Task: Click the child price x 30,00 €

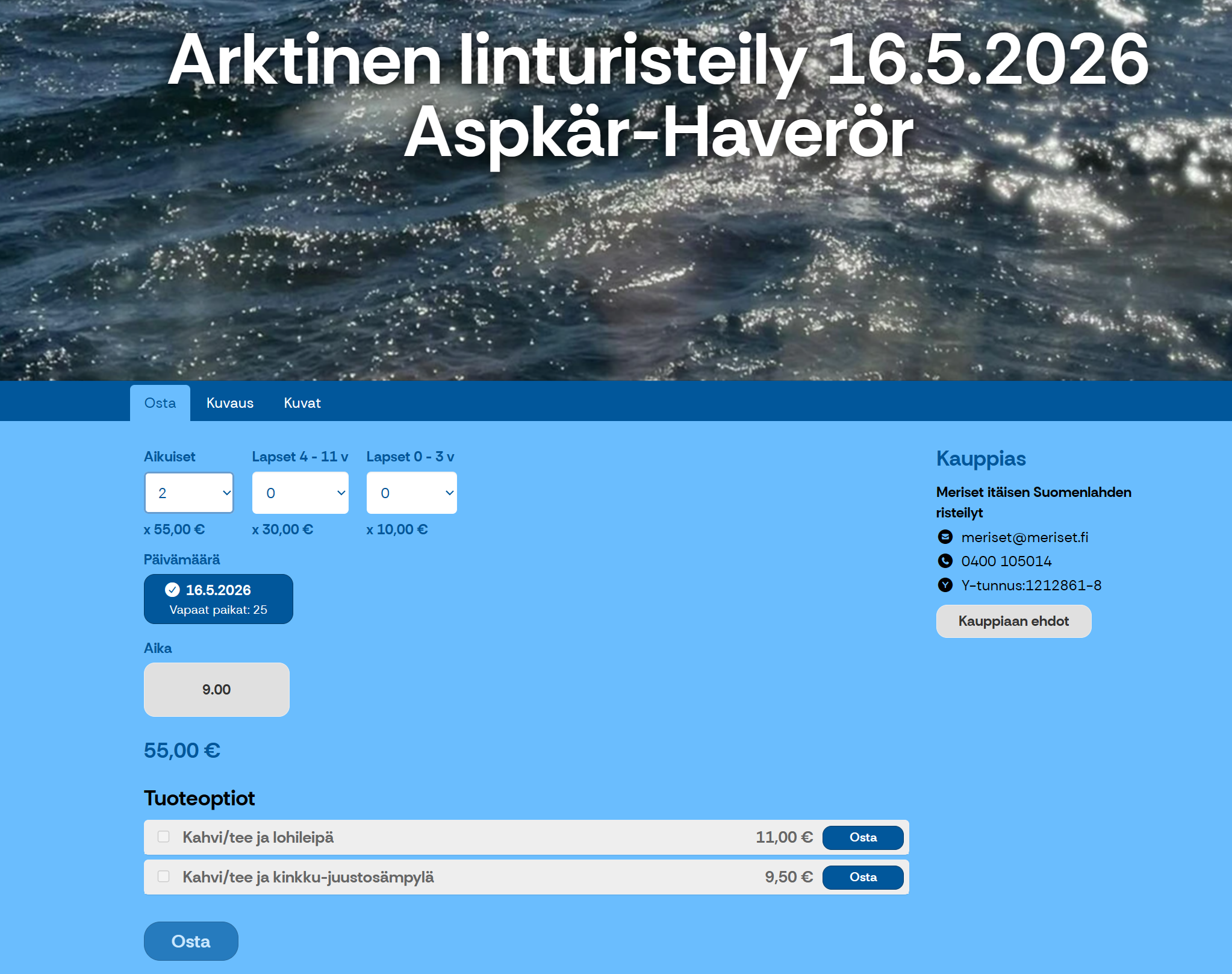Action: [282, 529]
